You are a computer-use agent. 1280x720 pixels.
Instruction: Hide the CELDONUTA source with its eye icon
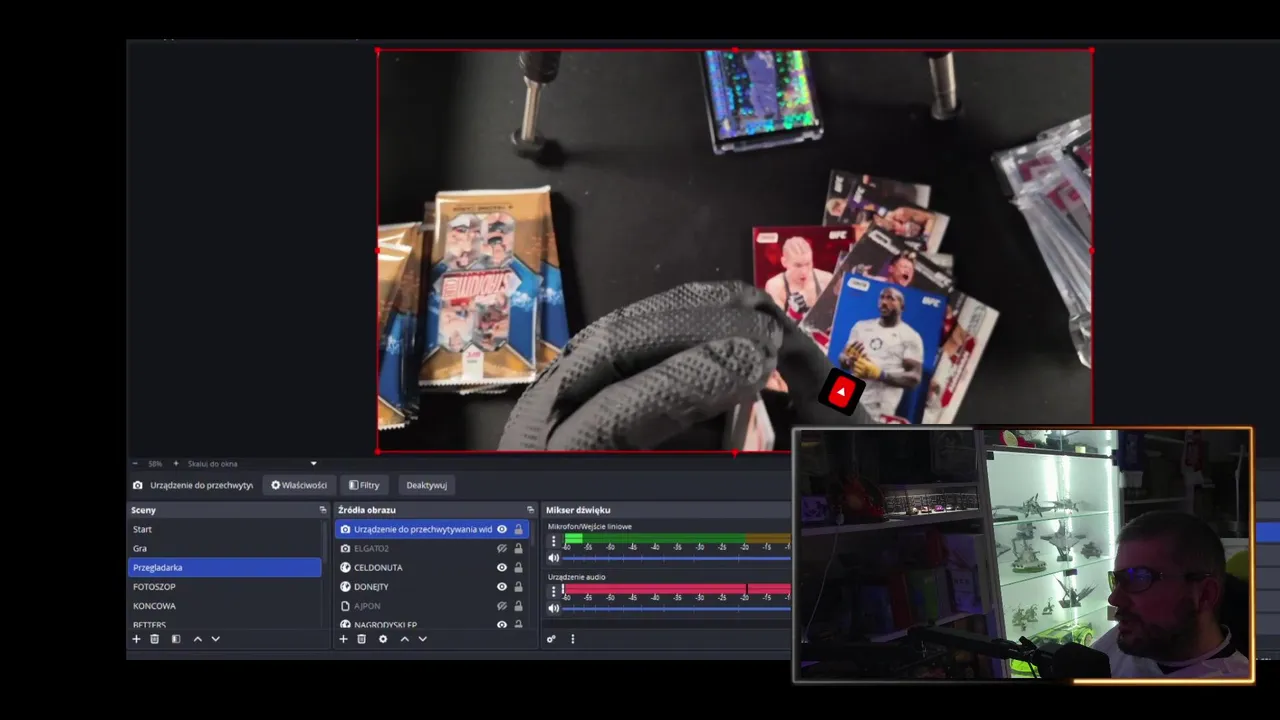(502, 567)
